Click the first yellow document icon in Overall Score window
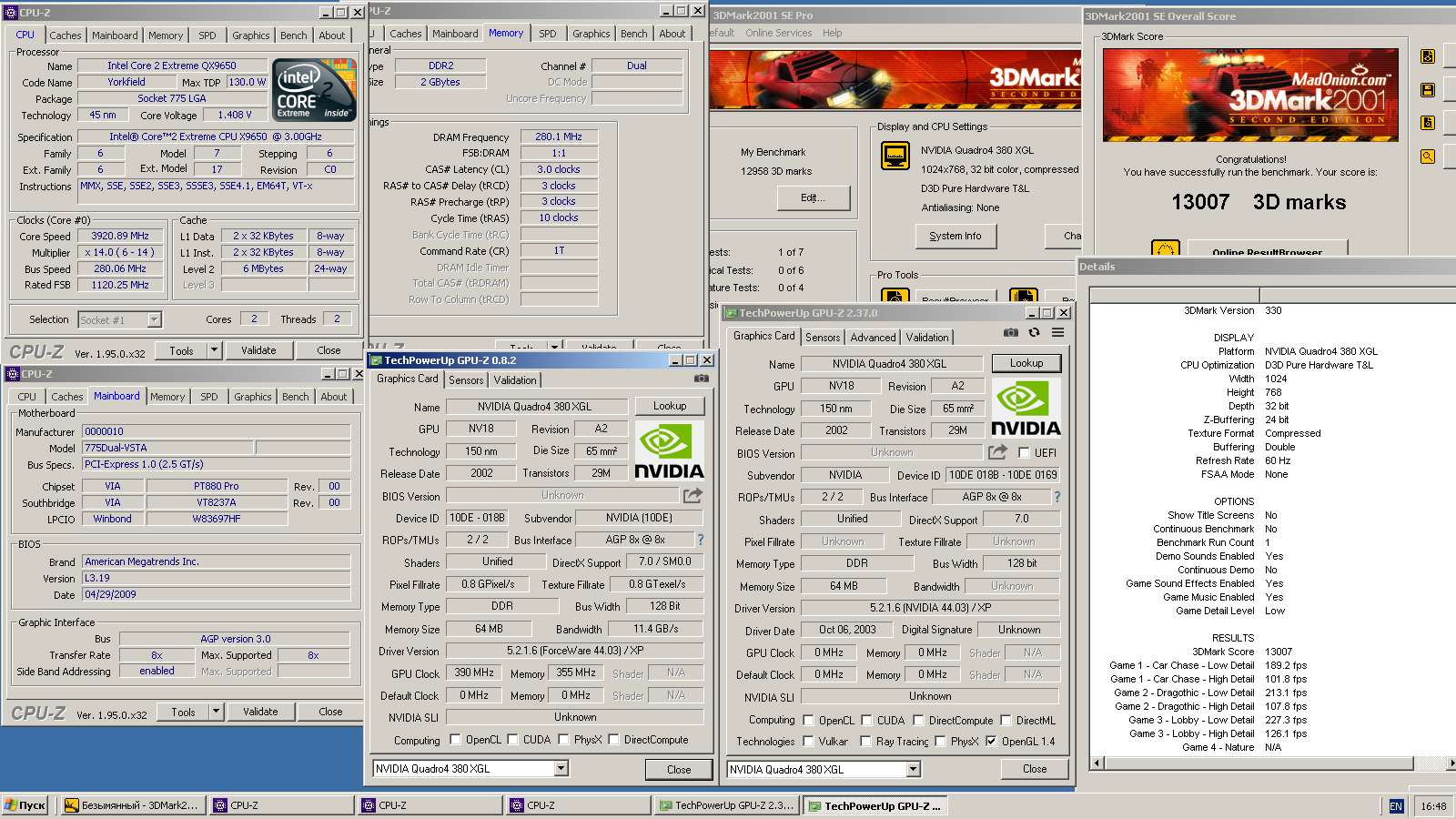 [1428, 56]
